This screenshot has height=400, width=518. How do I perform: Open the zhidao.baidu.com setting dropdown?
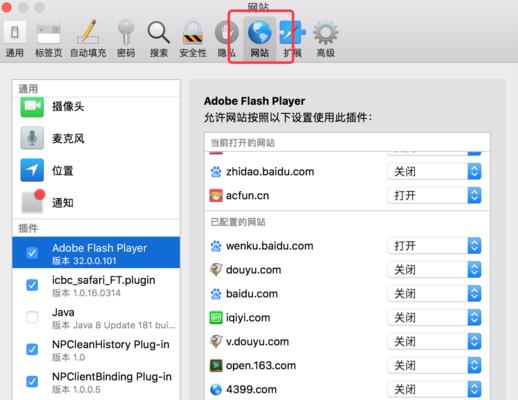click(x=434, y=172)
